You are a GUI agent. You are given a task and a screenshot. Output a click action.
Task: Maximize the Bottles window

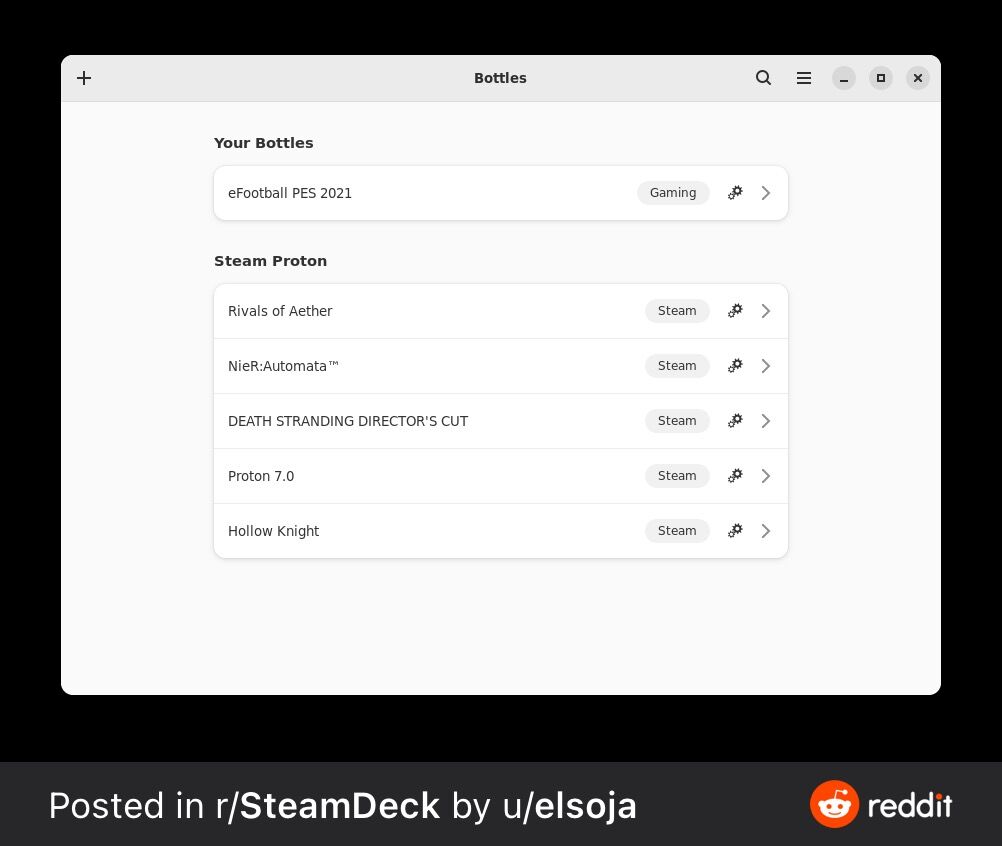tap(881, 78)
